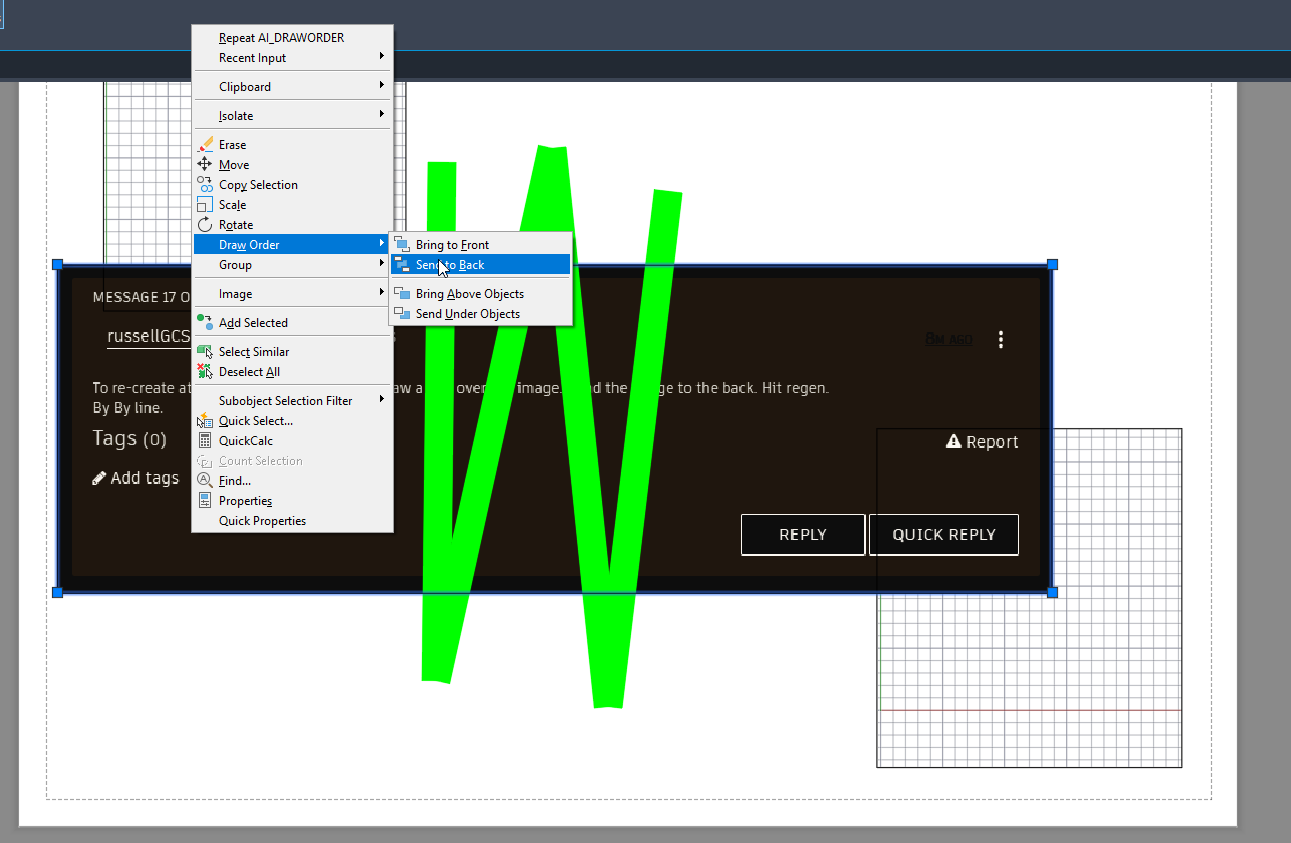Screen dimensions: 1291x843
Task: Click the Find magnifier icon
Action: (x=205, y=480)
